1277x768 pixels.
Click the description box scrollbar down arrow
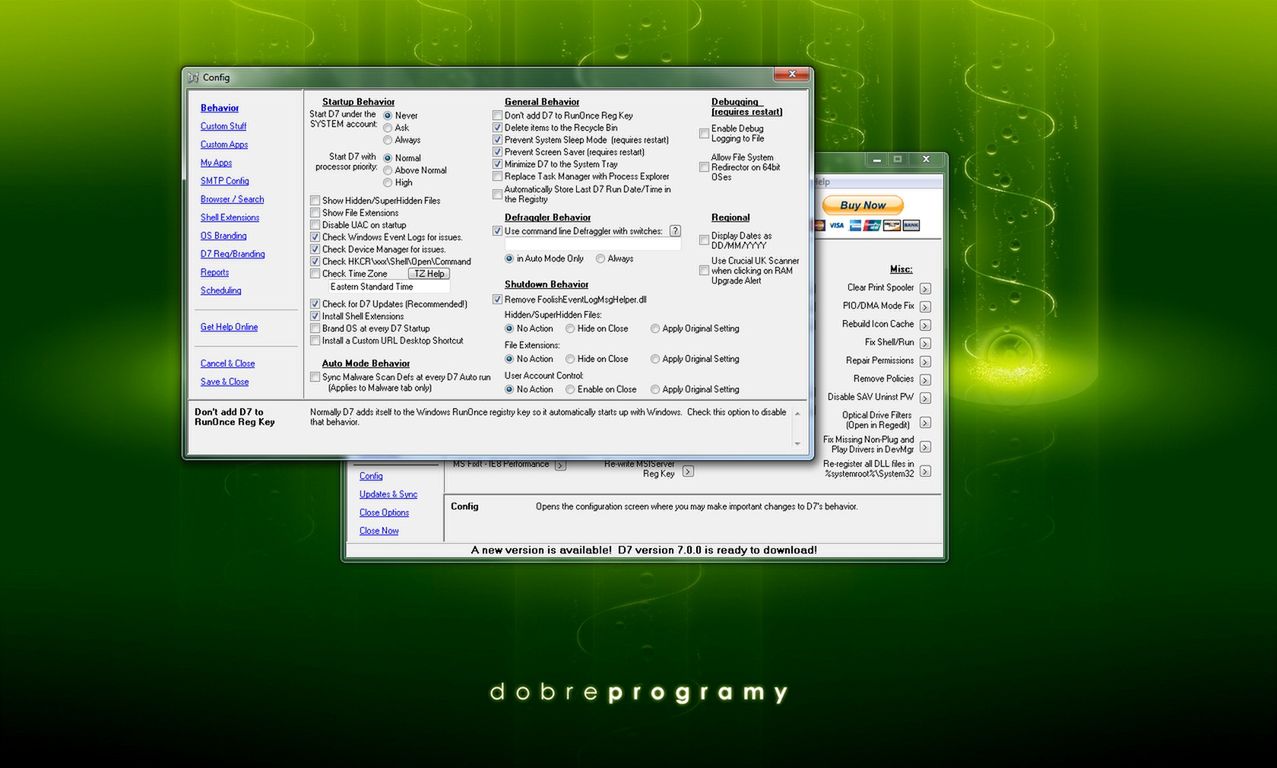(797, 444)
